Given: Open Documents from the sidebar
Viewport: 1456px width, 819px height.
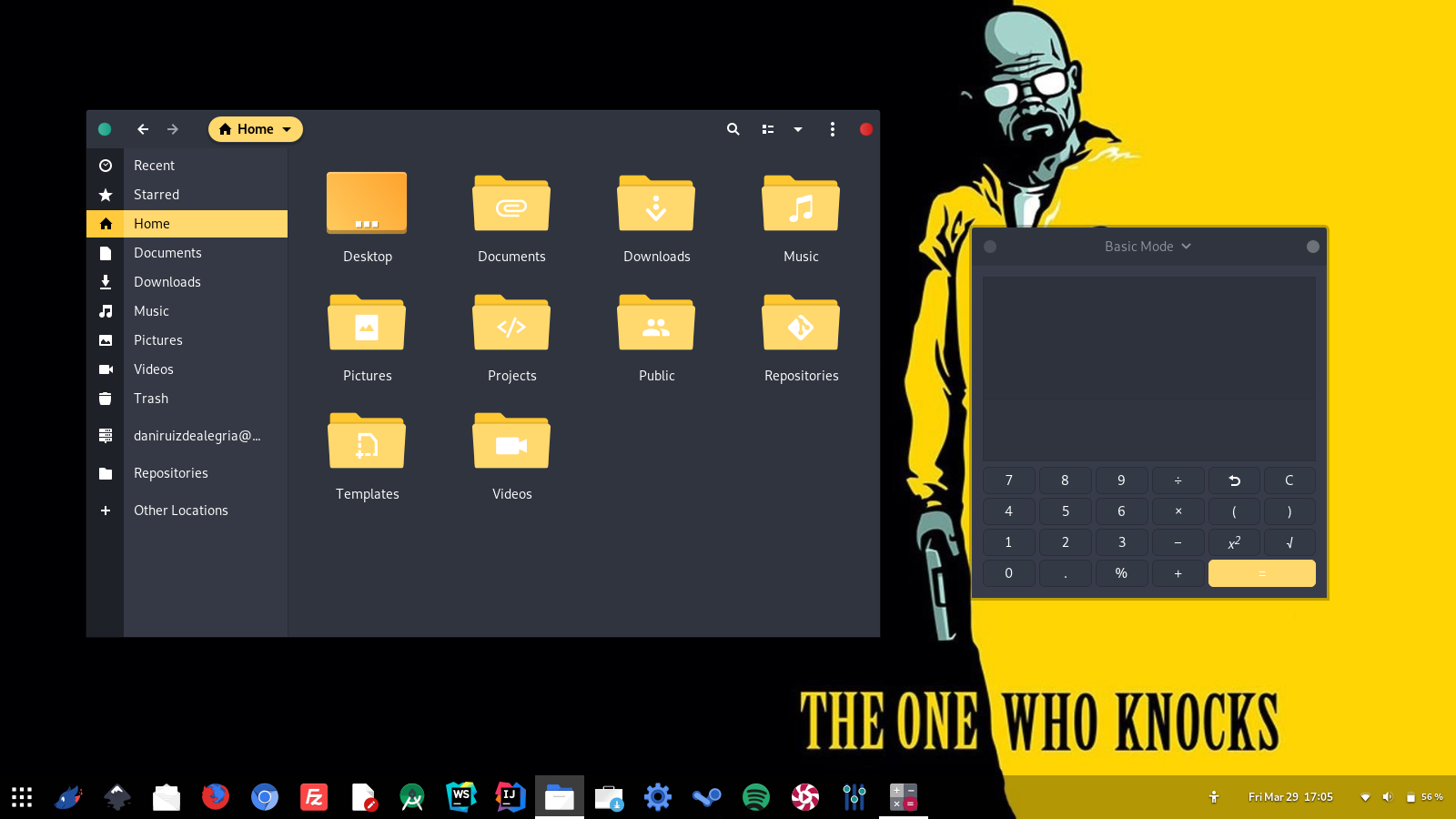Looking at the screenshot, I should tap(187, 253).
